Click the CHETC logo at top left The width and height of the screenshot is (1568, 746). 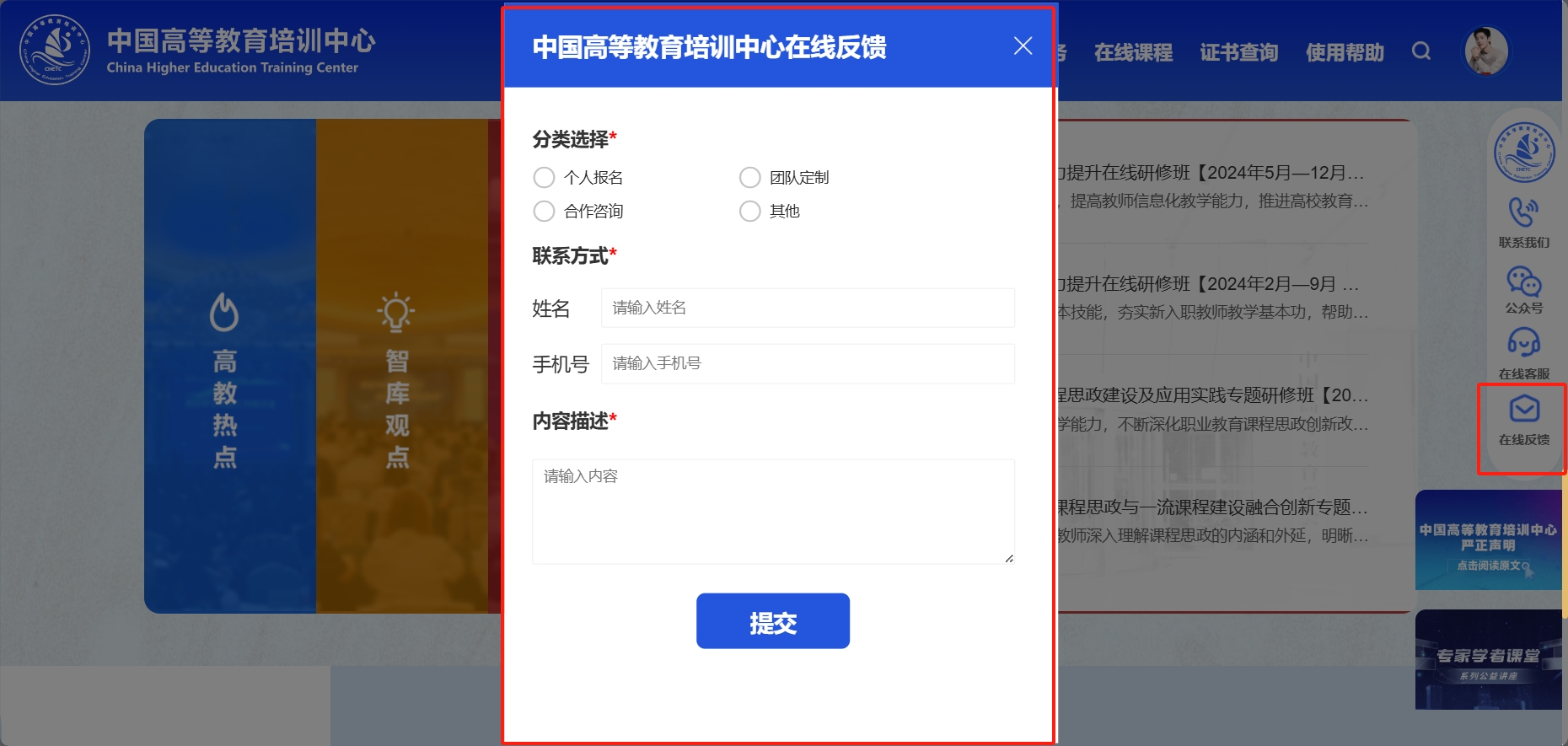click(x=55, y=50)
